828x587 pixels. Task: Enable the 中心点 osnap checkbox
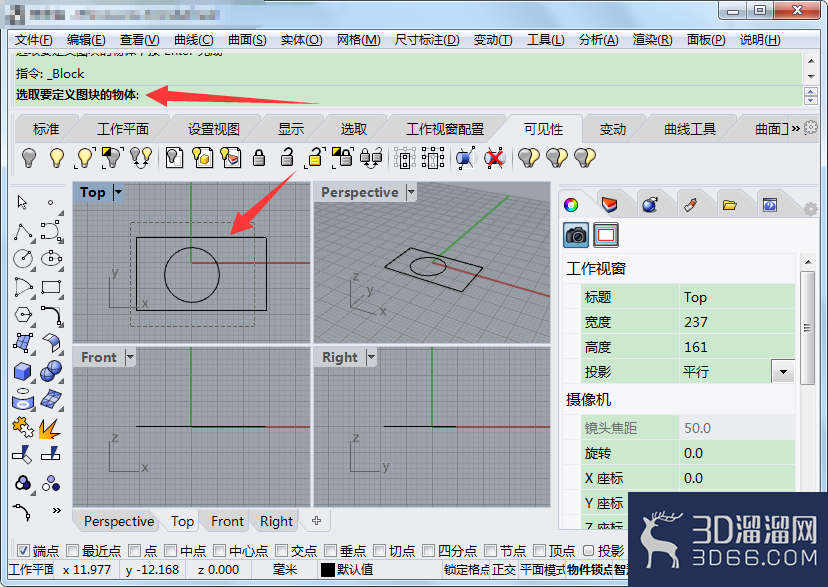pos(220,551)
